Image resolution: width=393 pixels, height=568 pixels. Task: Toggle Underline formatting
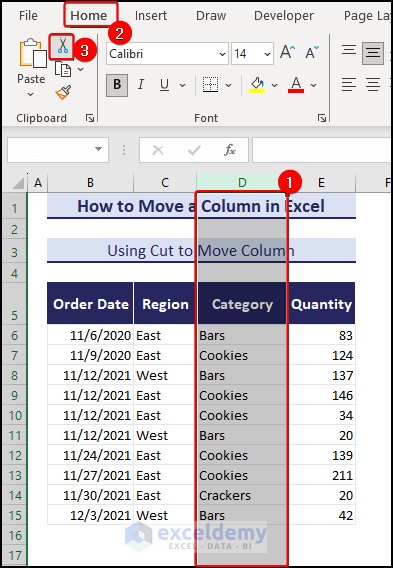point(164,85)
